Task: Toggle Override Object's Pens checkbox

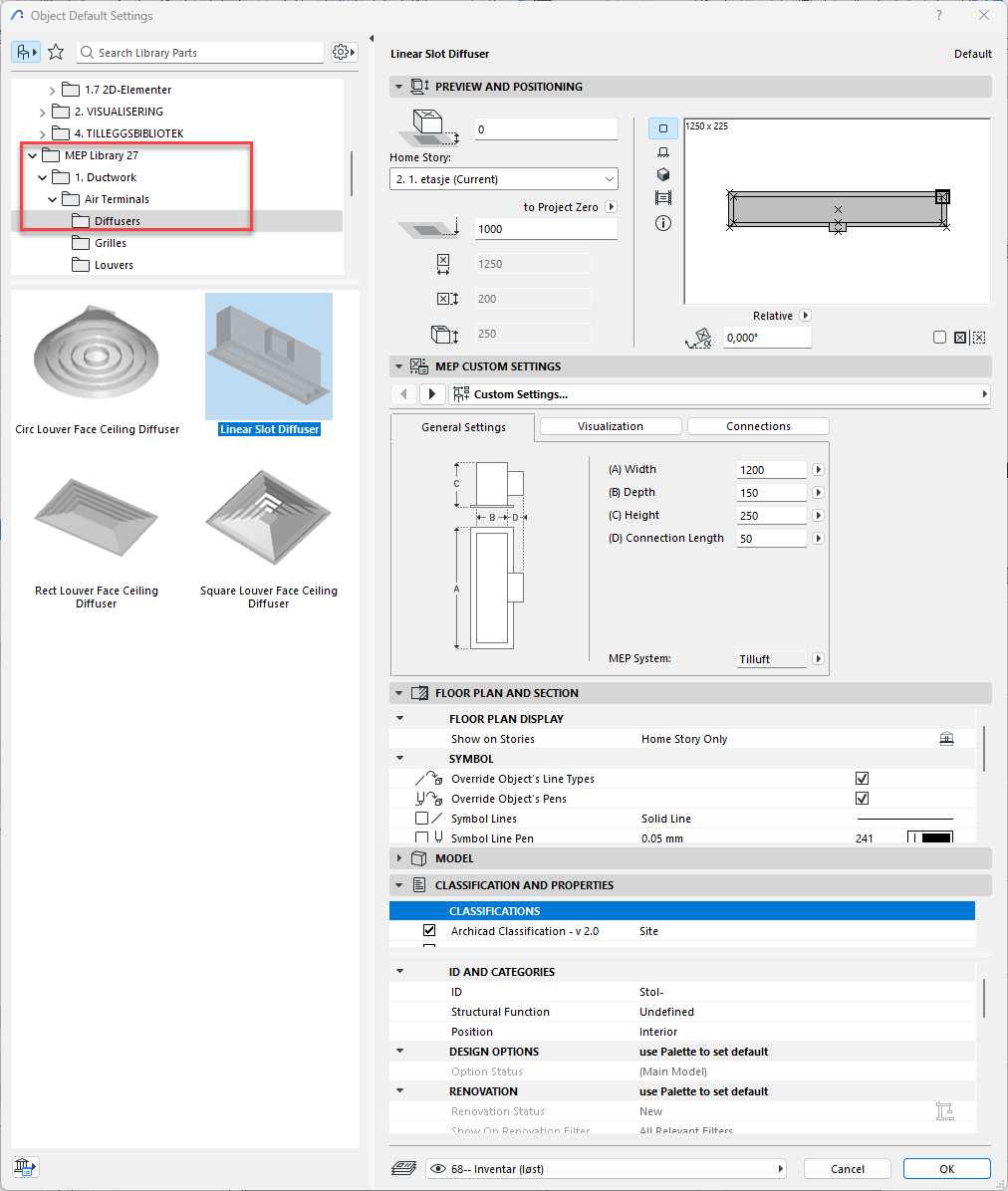Action: click(863, 799)
